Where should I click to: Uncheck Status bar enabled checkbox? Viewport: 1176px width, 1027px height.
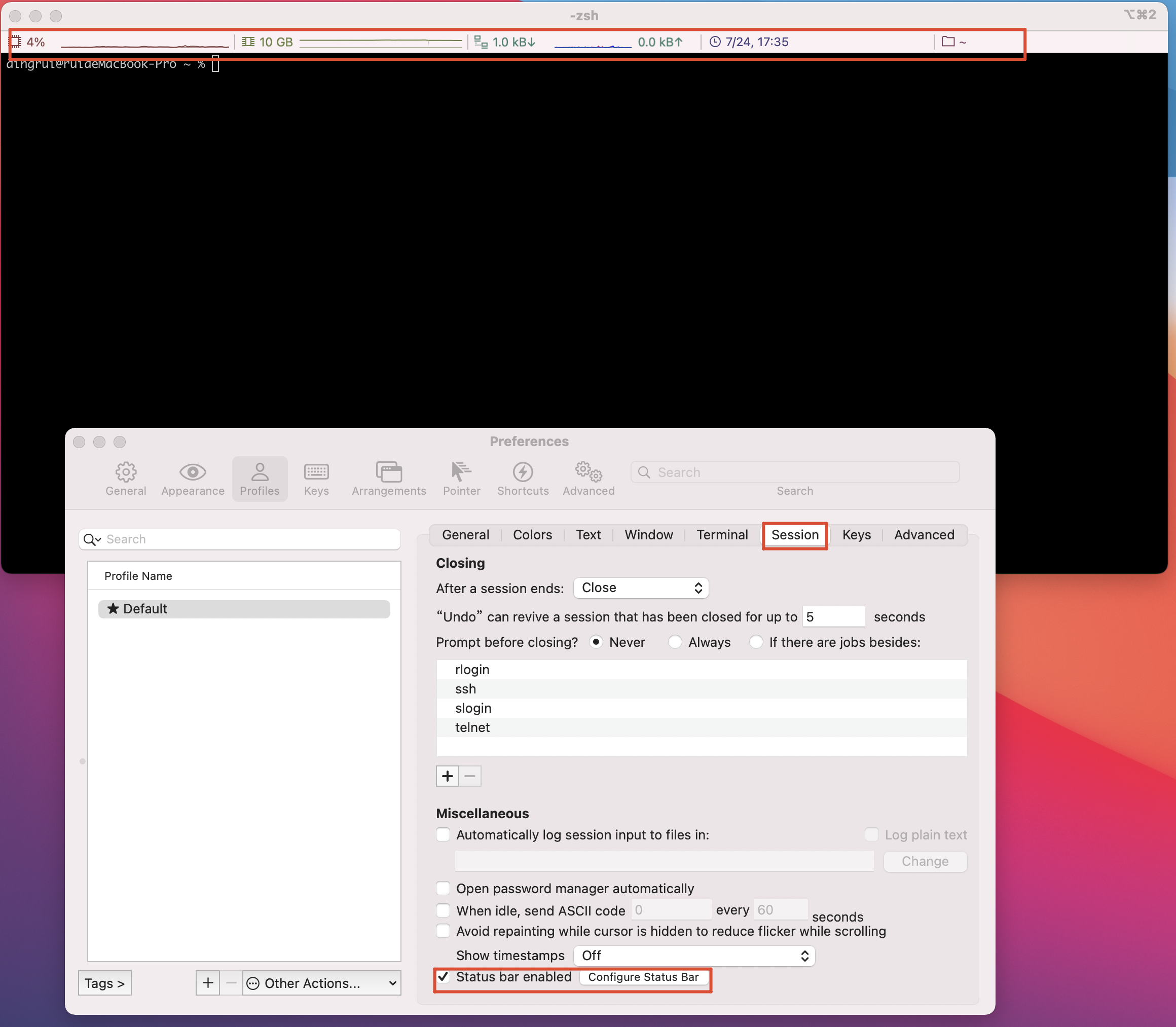pos(443,977)
